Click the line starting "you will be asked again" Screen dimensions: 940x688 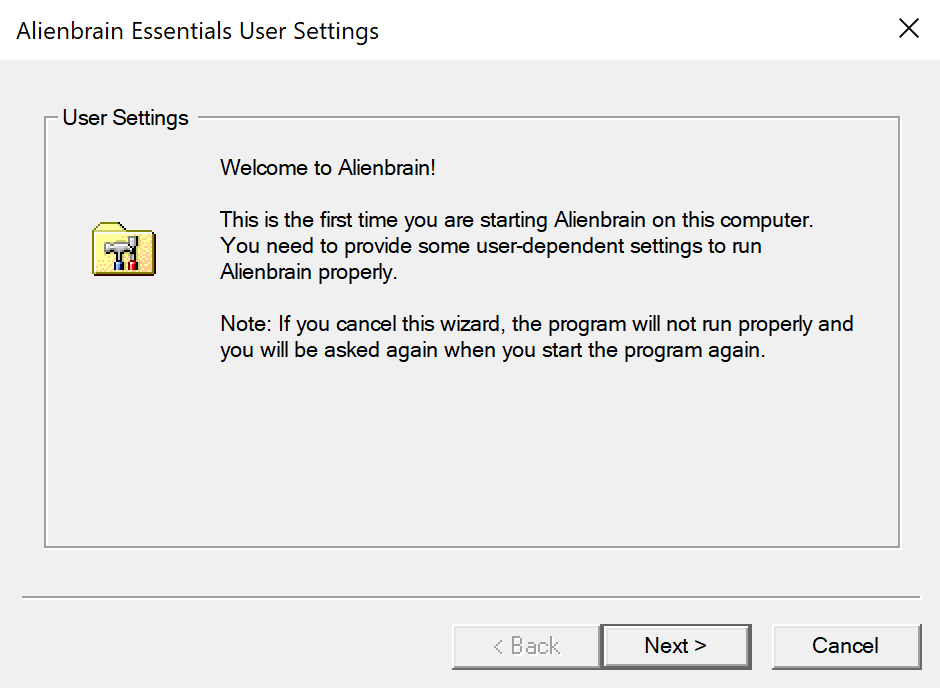pyautogui.click(x=492, y=351)
